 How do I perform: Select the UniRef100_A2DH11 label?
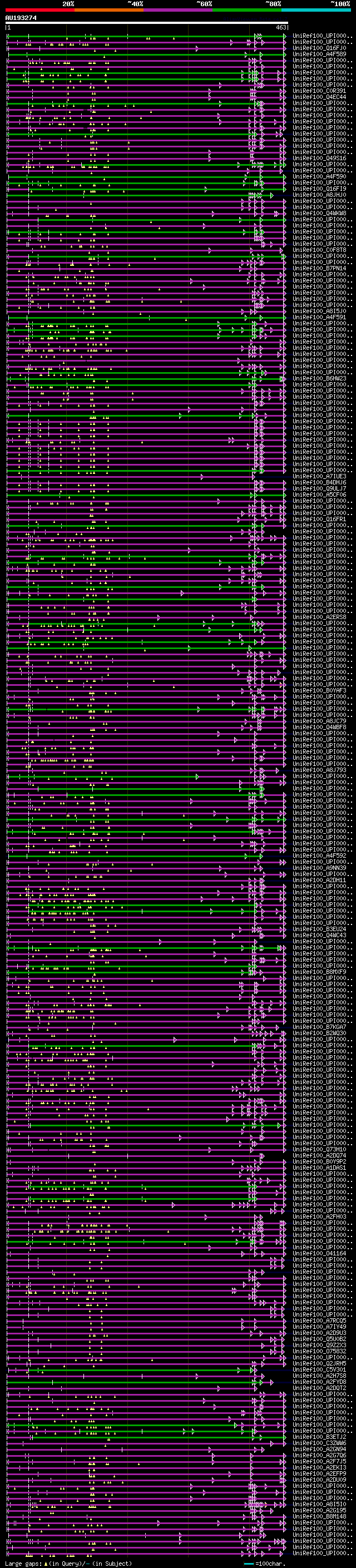point(319,880)
